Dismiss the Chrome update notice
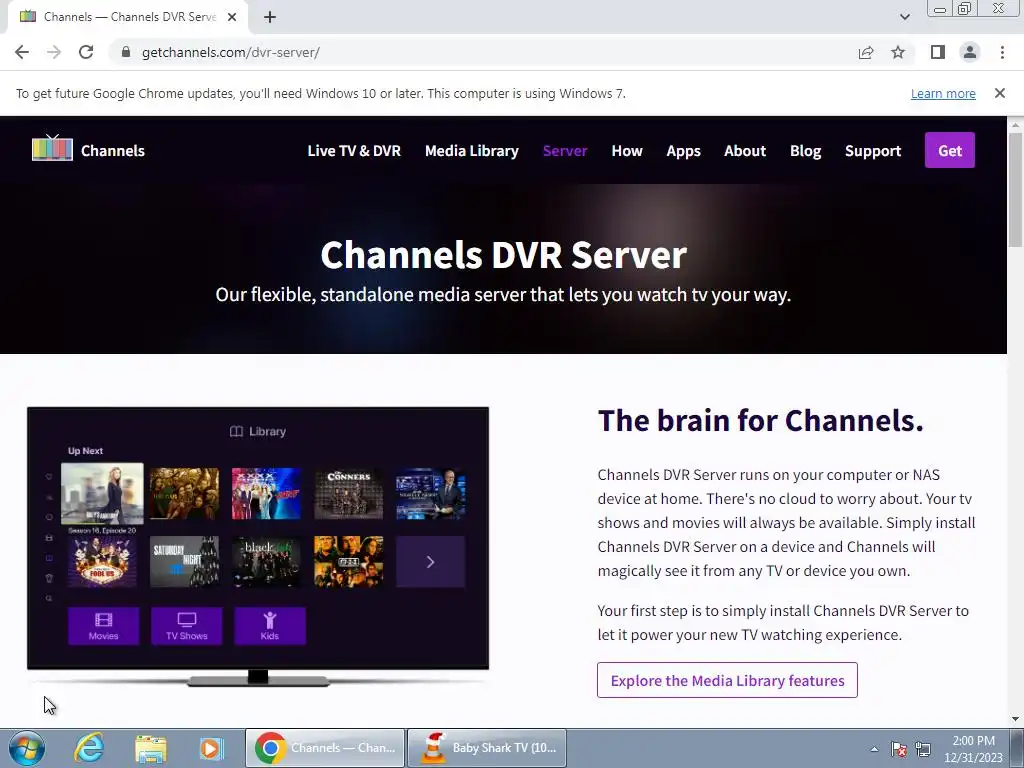 [1000, 93]
